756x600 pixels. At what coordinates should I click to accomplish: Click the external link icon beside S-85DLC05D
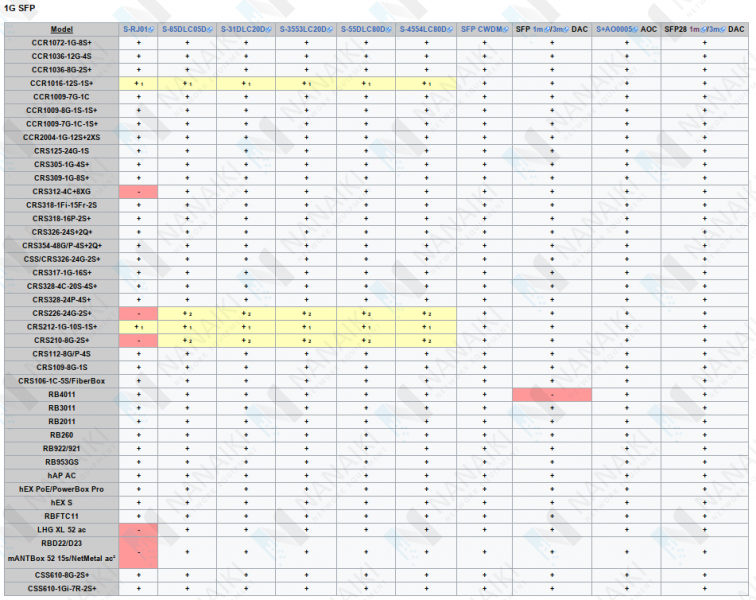[x=210, y=30]
